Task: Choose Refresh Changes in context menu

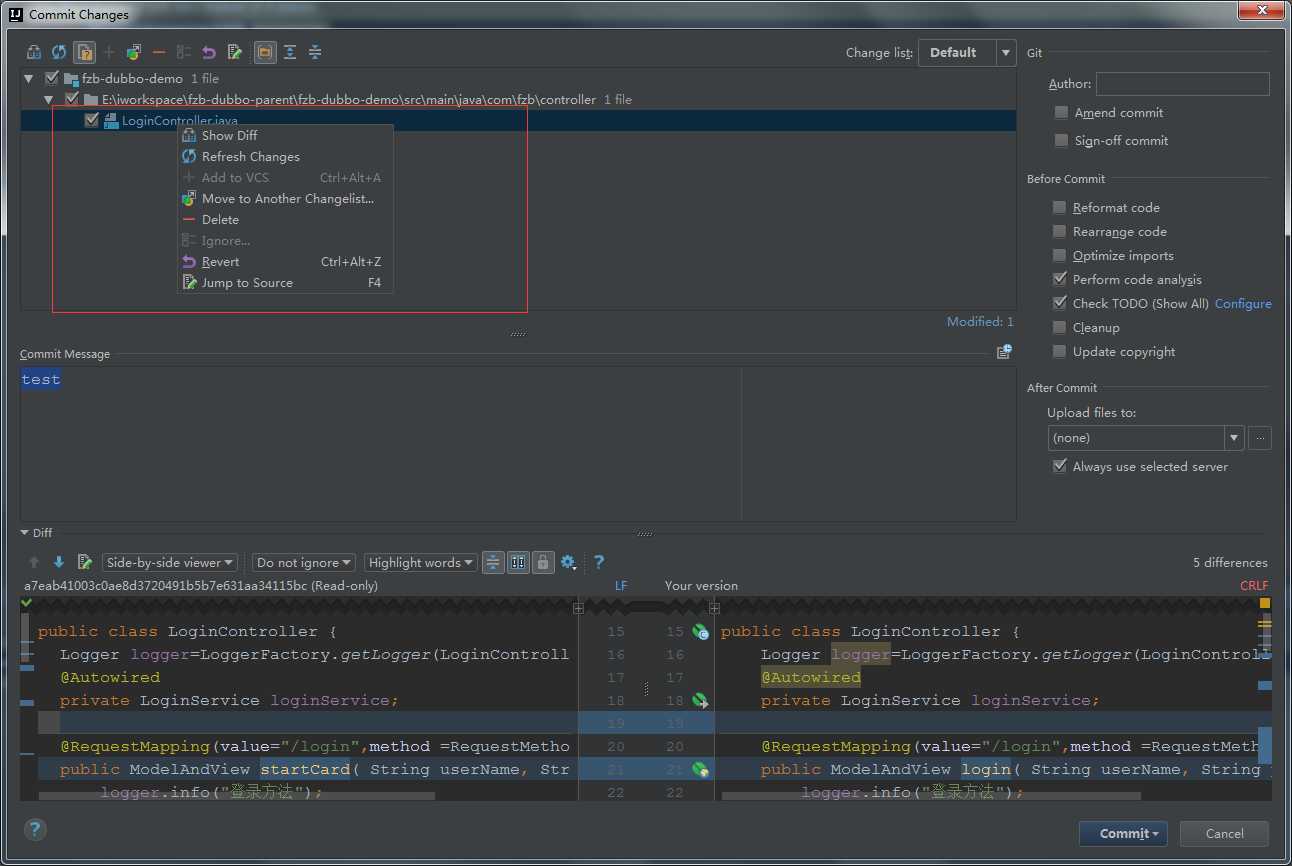Action: pos(285,156)
